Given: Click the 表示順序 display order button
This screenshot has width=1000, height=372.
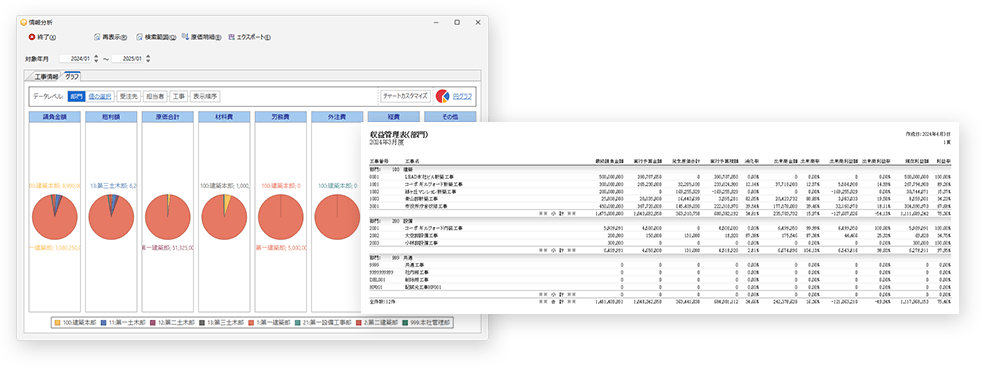Looking at the screenshot, I should (205, 96).
